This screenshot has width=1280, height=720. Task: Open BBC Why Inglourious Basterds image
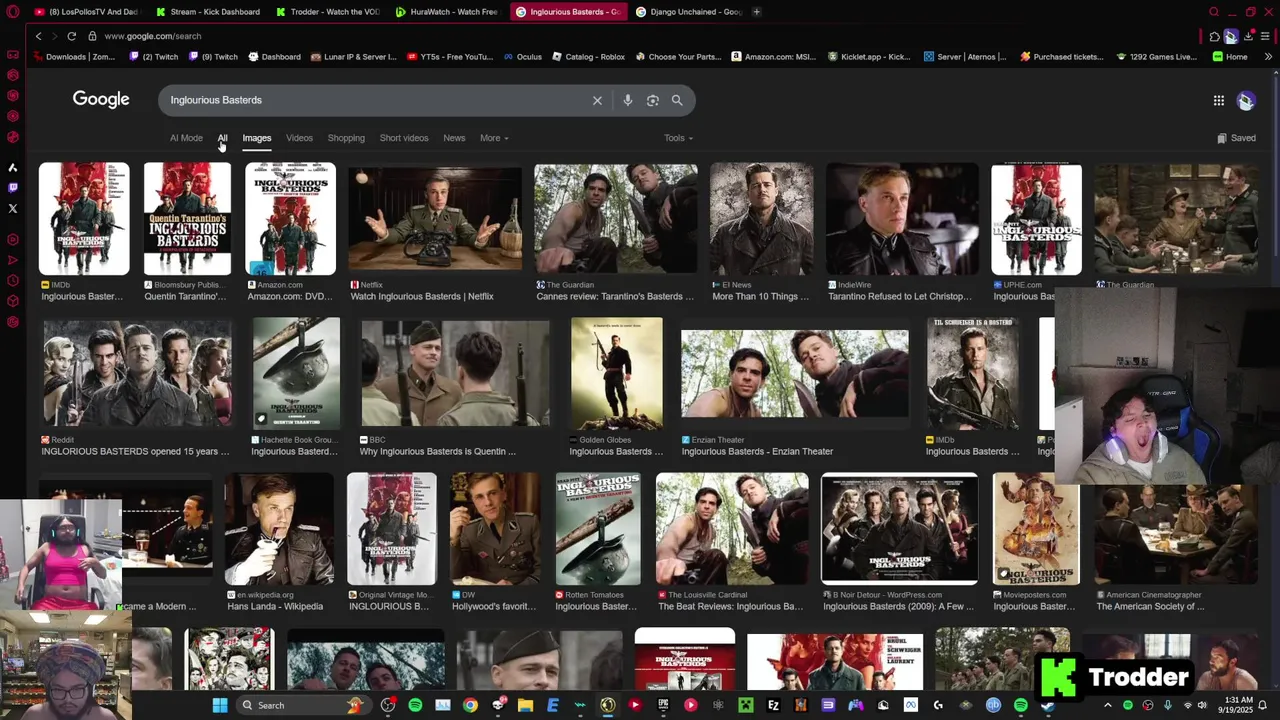pyautogui.click(x=455, y=373)
